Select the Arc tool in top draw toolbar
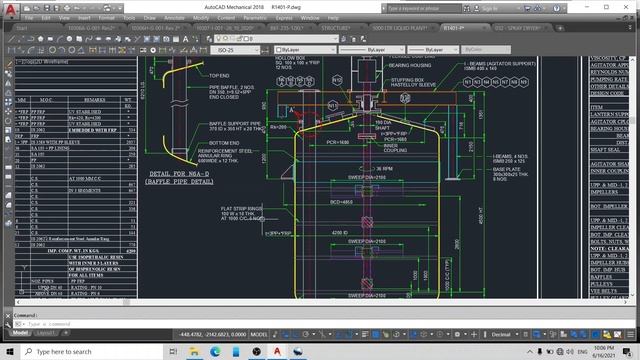 click(60, 39)
